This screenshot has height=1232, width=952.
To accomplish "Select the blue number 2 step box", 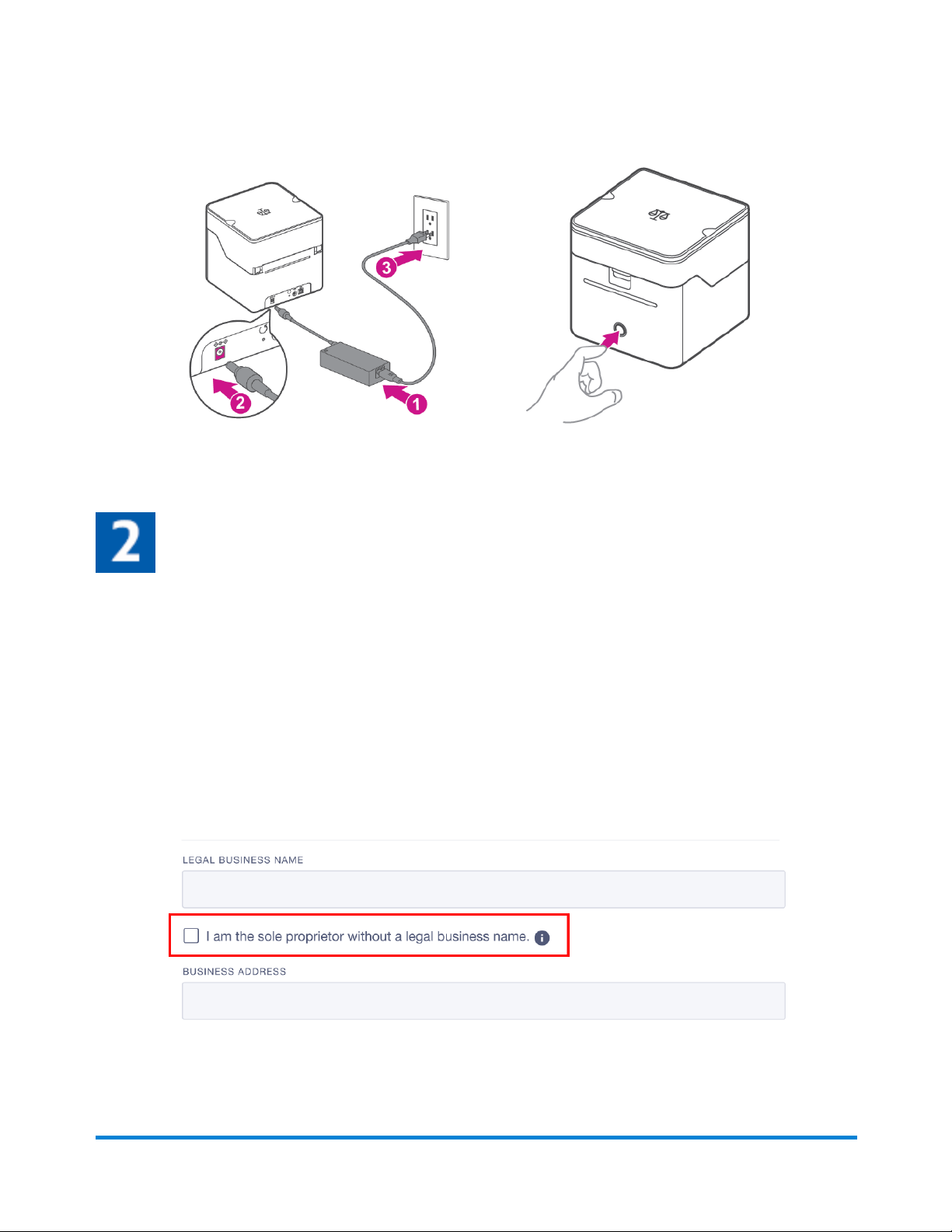I will (125, 543).
